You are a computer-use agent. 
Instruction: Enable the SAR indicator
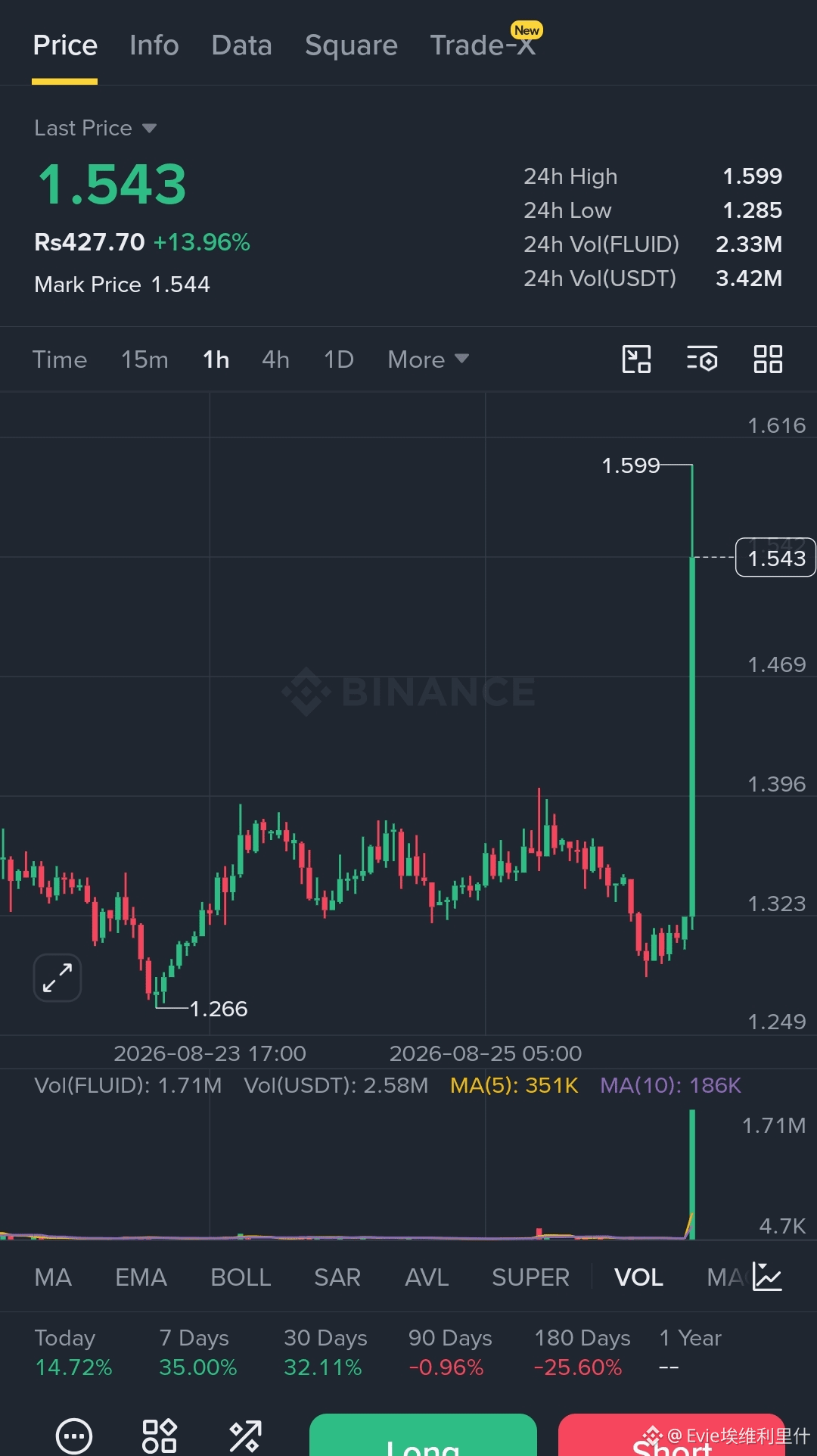(x=337, y=1277)
